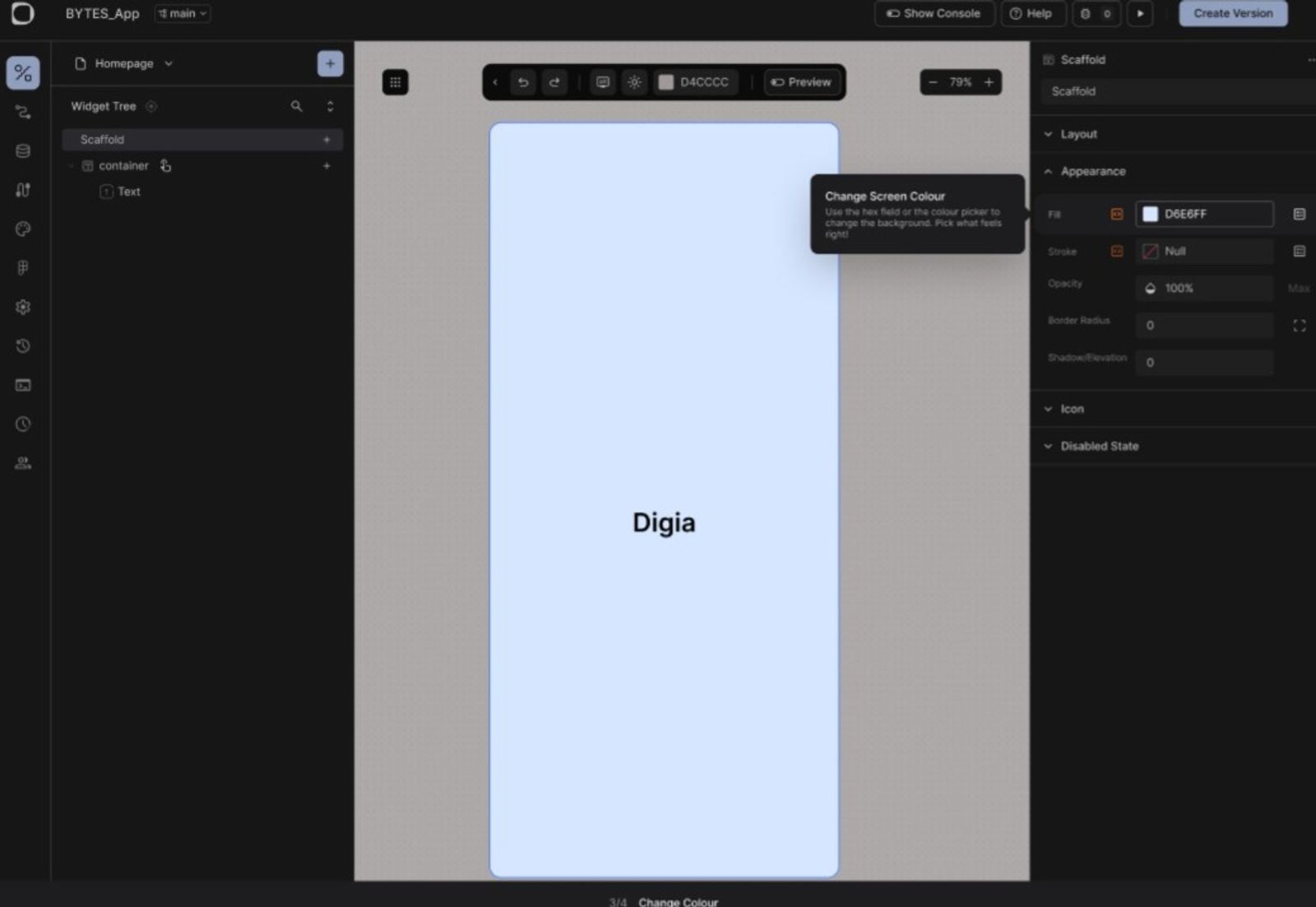Click the Border Radius input field
Screen dimensions: 1316x907
pos(1204,326)
